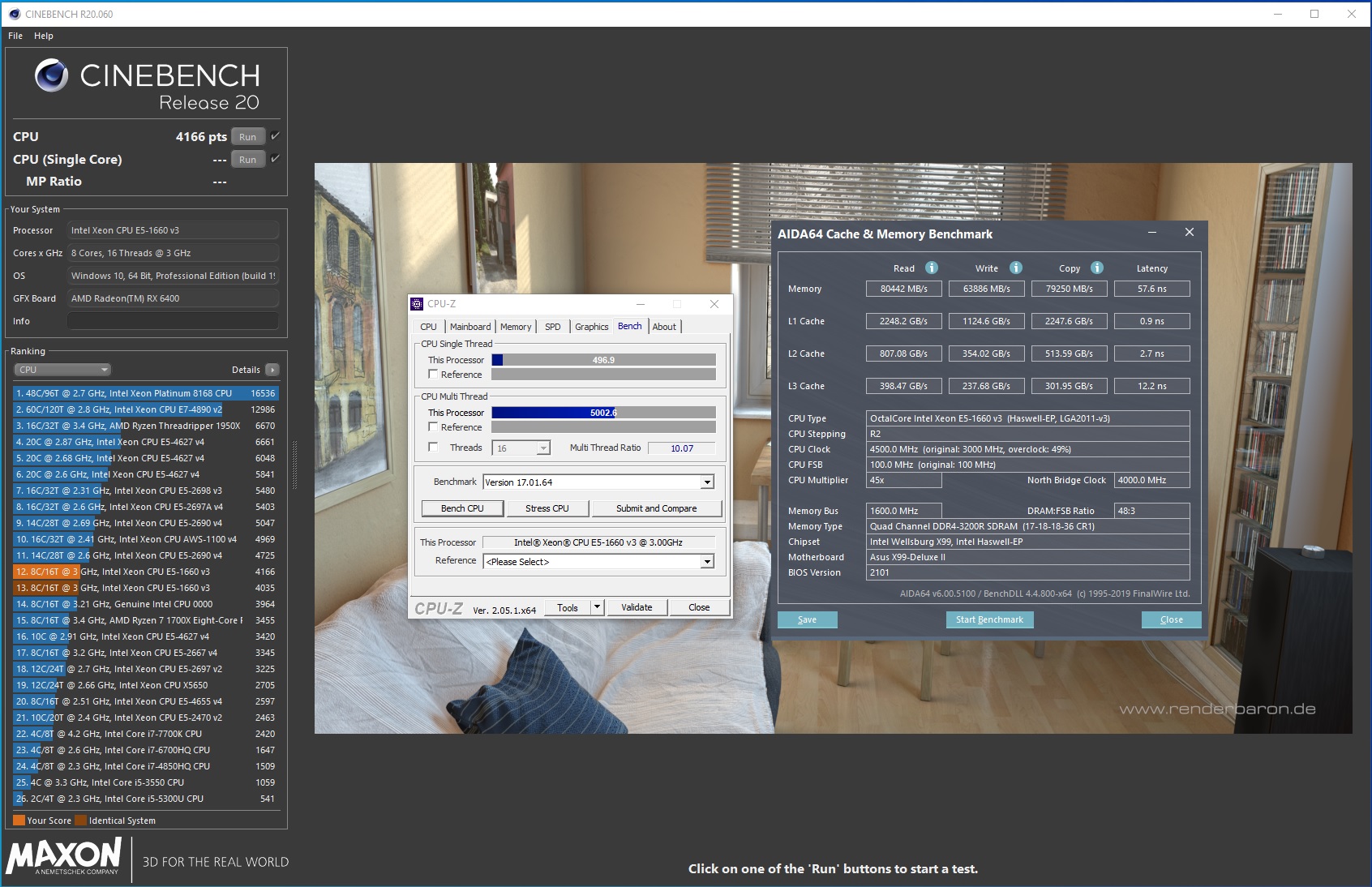Close the AIDA64 Cache & Memory Benchmark window
Viewport: 1372px width, 887px height.
[x=1190, y=233]
